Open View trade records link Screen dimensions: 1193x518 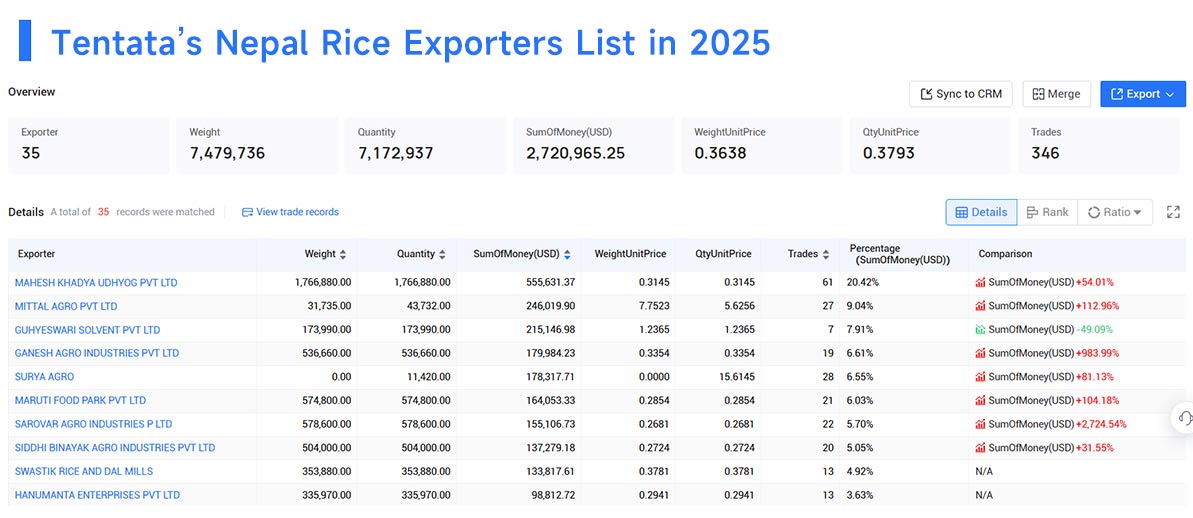(x=290, y=212)
